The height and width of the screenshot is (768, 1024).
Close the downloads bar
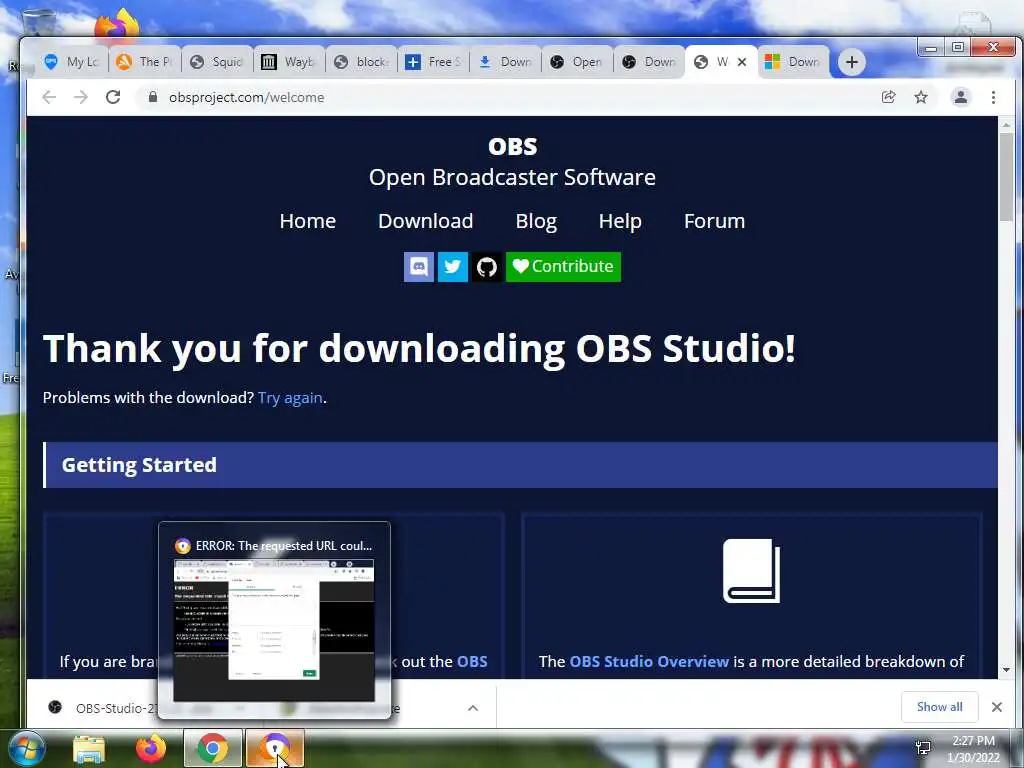(x=997, y=707)
